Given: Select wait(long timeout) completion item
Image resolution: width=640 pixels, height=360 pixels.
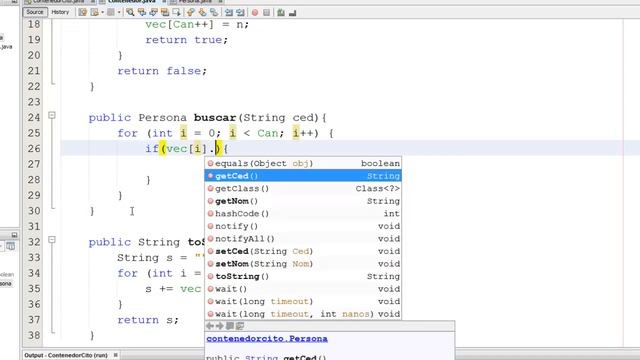Looking at the screenshot, I should pos(303,302).
